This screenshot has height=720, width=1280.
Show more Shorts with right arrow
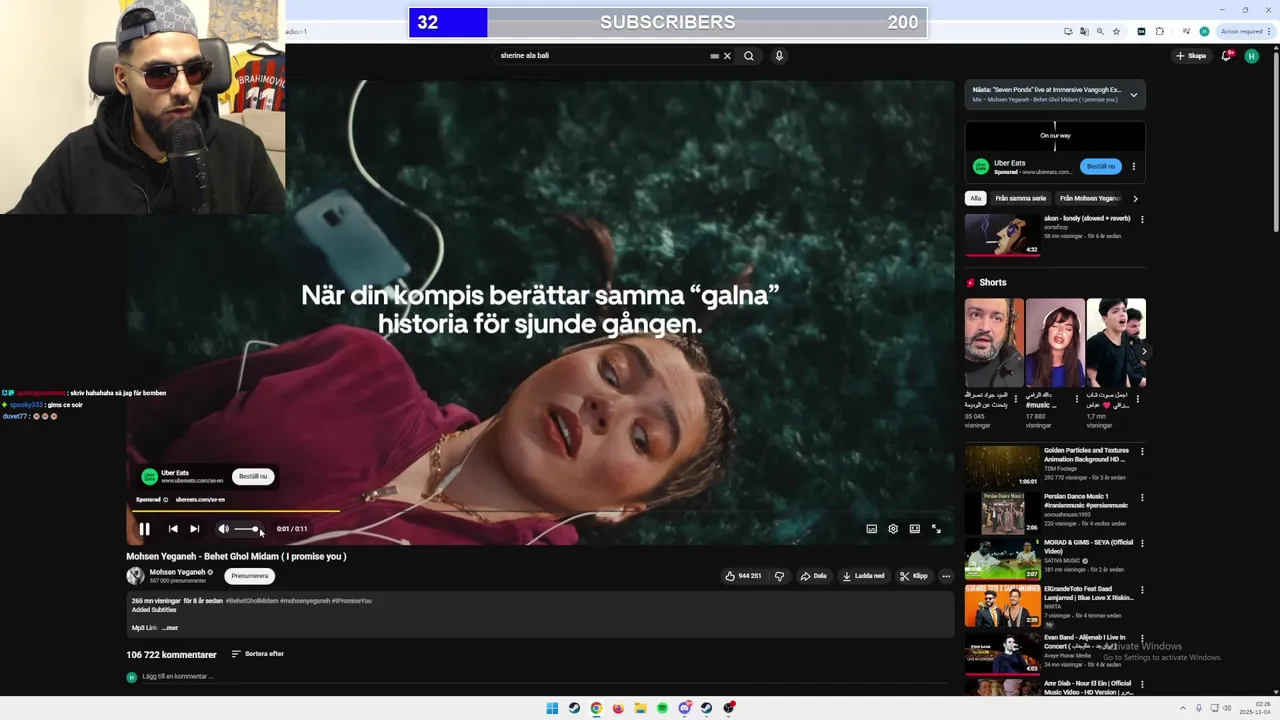(1143, 351)
